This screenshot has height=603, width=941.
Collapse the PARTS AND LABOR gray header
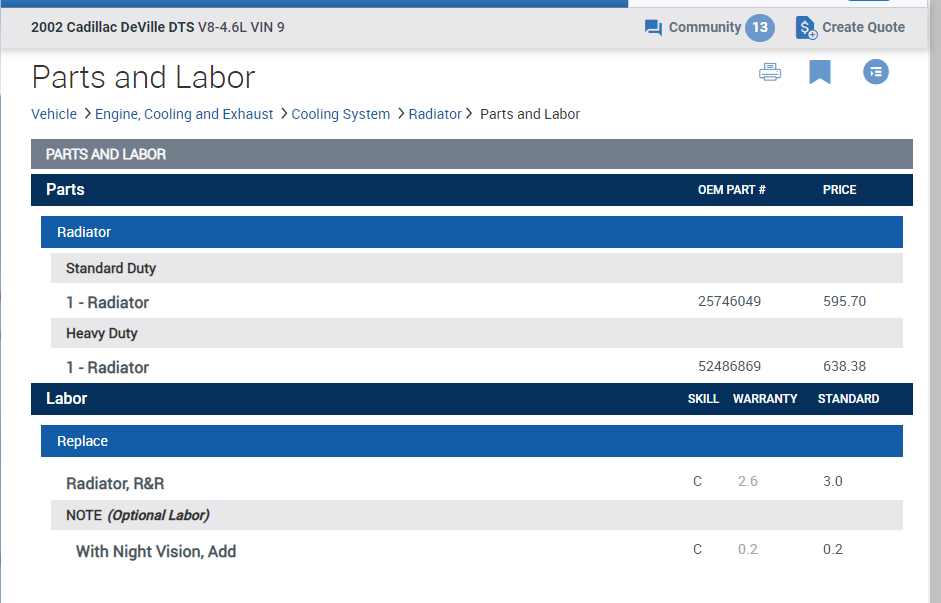click(472, 154)
